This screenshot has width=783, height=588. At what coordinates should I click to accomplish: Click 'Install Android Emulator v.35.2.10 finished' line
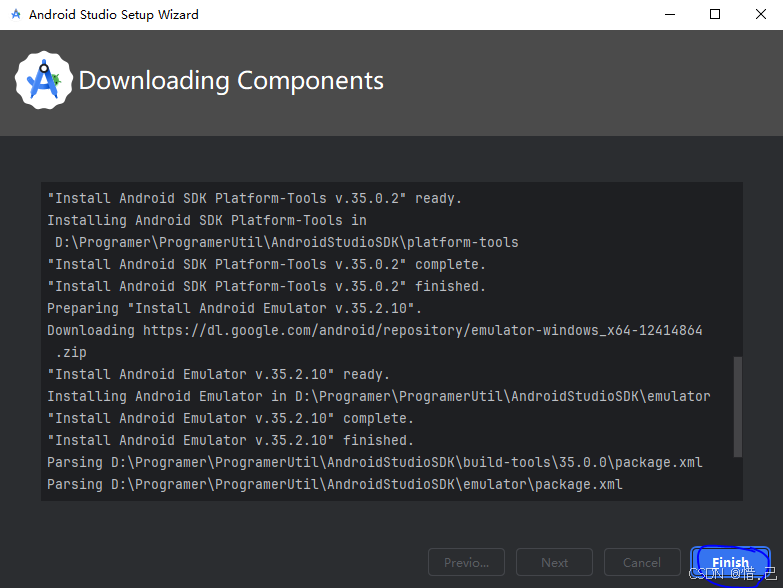tap(230, 440)
